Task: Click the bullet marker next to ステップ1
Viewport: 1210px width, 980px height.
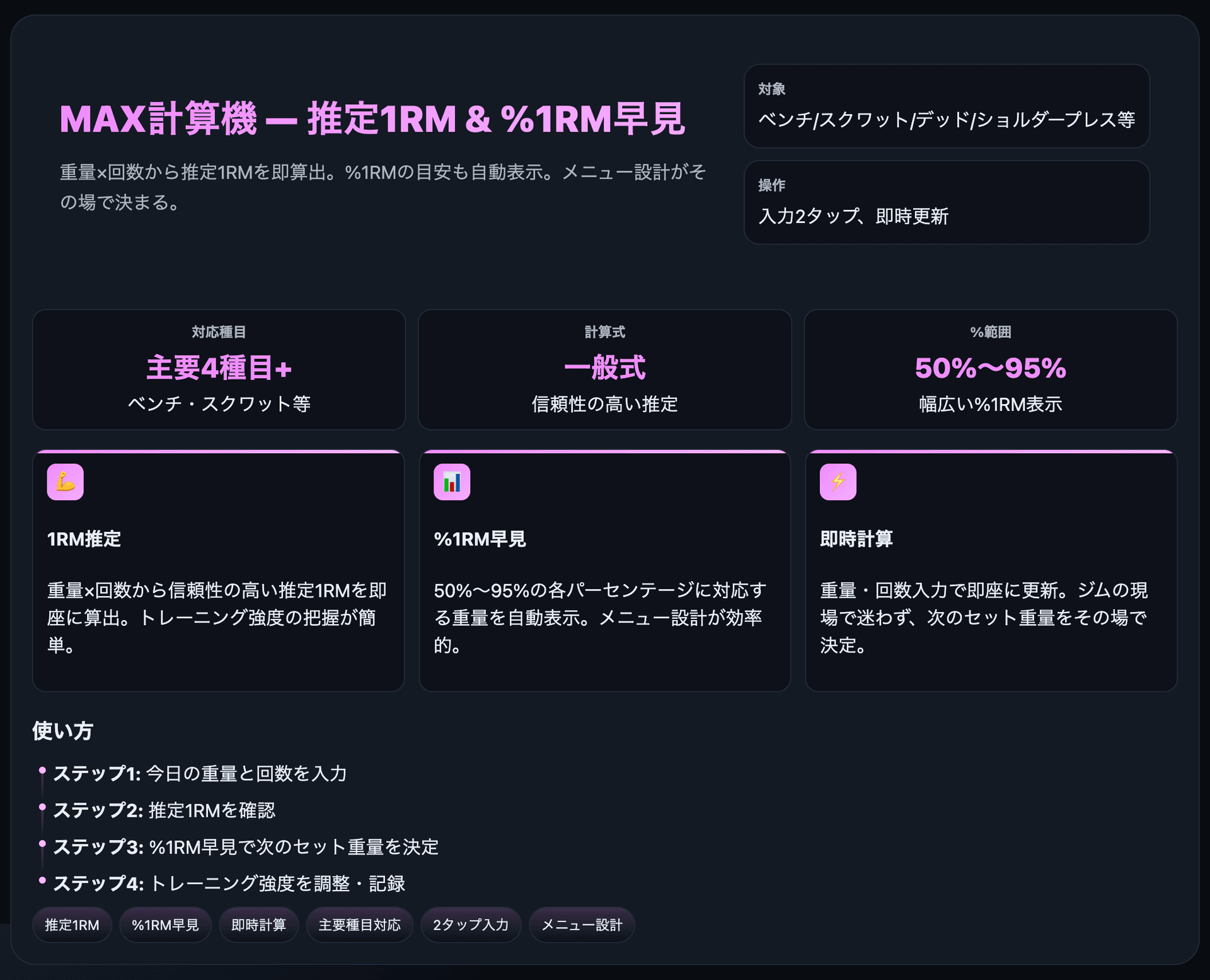Action: pyautogui.click(x=43, y=770)
